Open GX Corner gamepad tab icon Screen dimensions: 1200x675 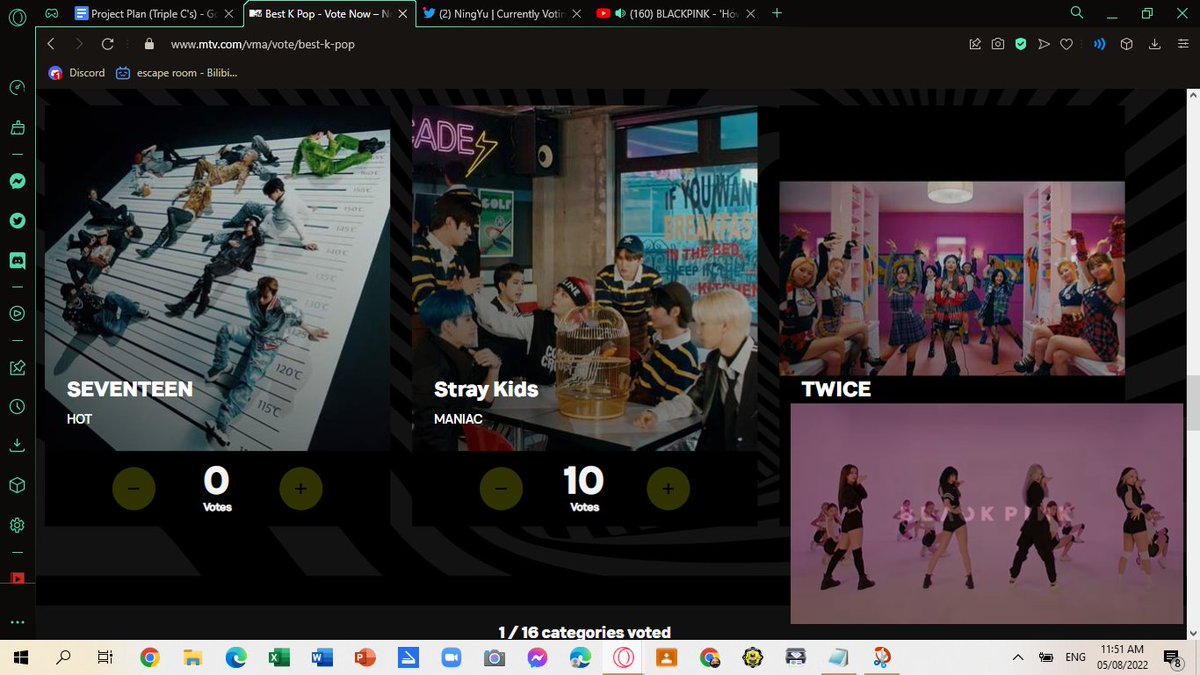[x=51, y=13]
